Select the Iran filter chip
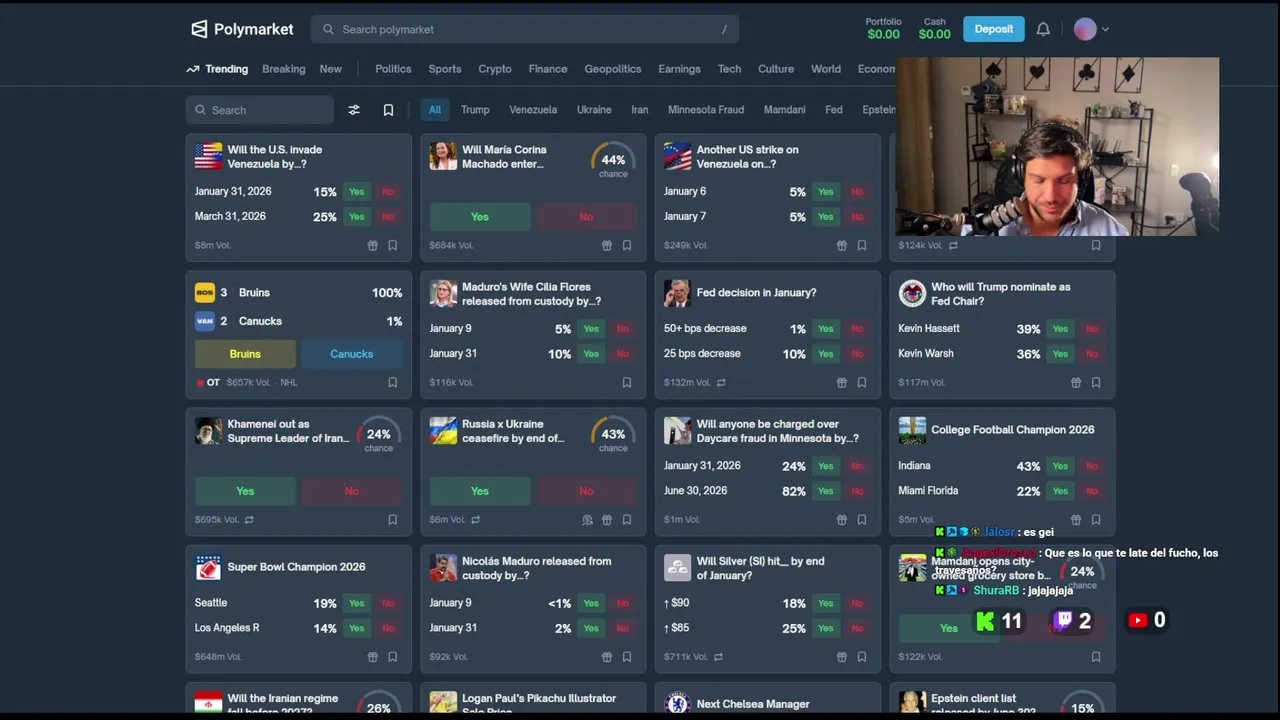 point(640,110)
